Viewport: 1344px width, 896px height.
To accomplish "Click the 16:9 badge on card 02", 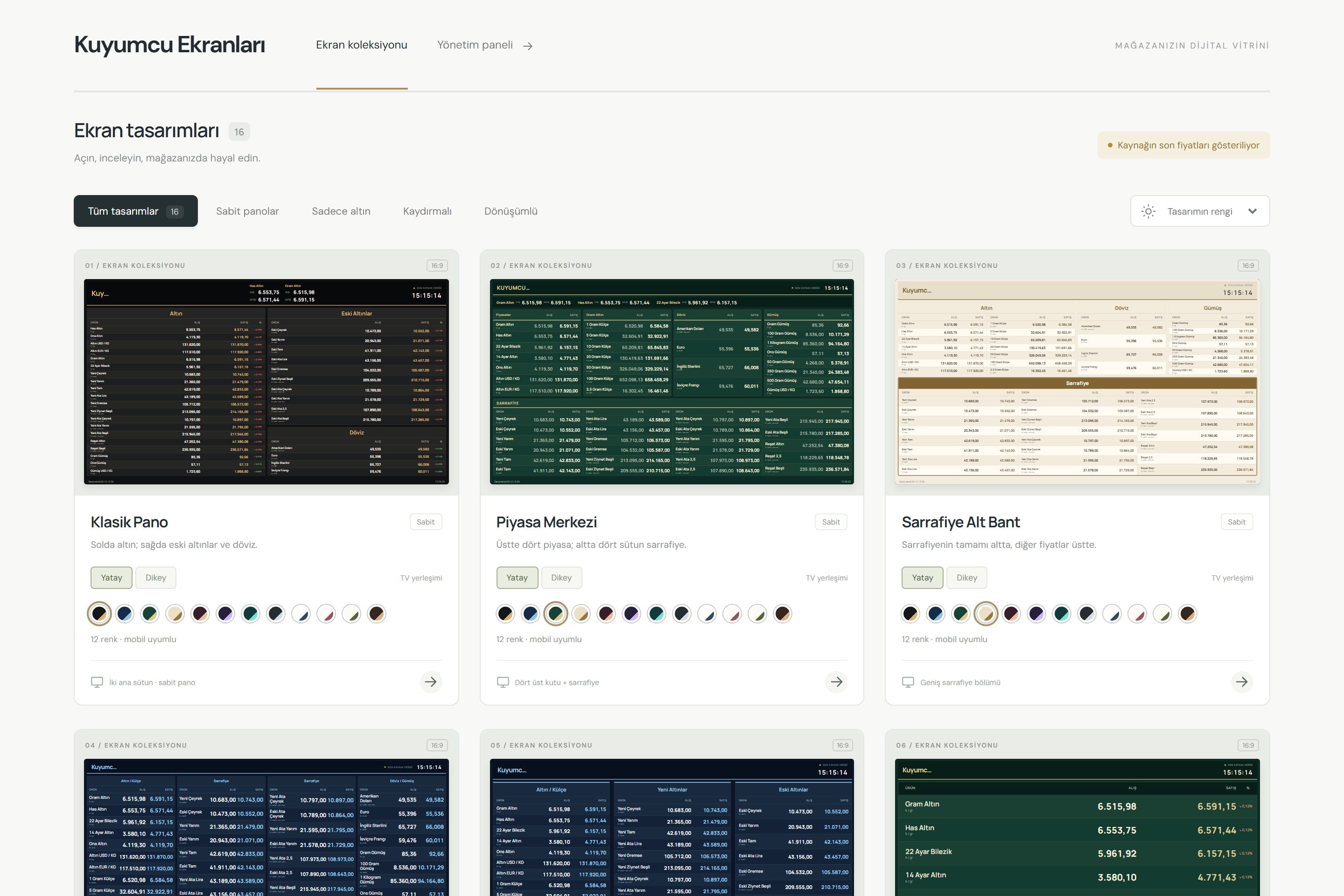I will [842, 266].
